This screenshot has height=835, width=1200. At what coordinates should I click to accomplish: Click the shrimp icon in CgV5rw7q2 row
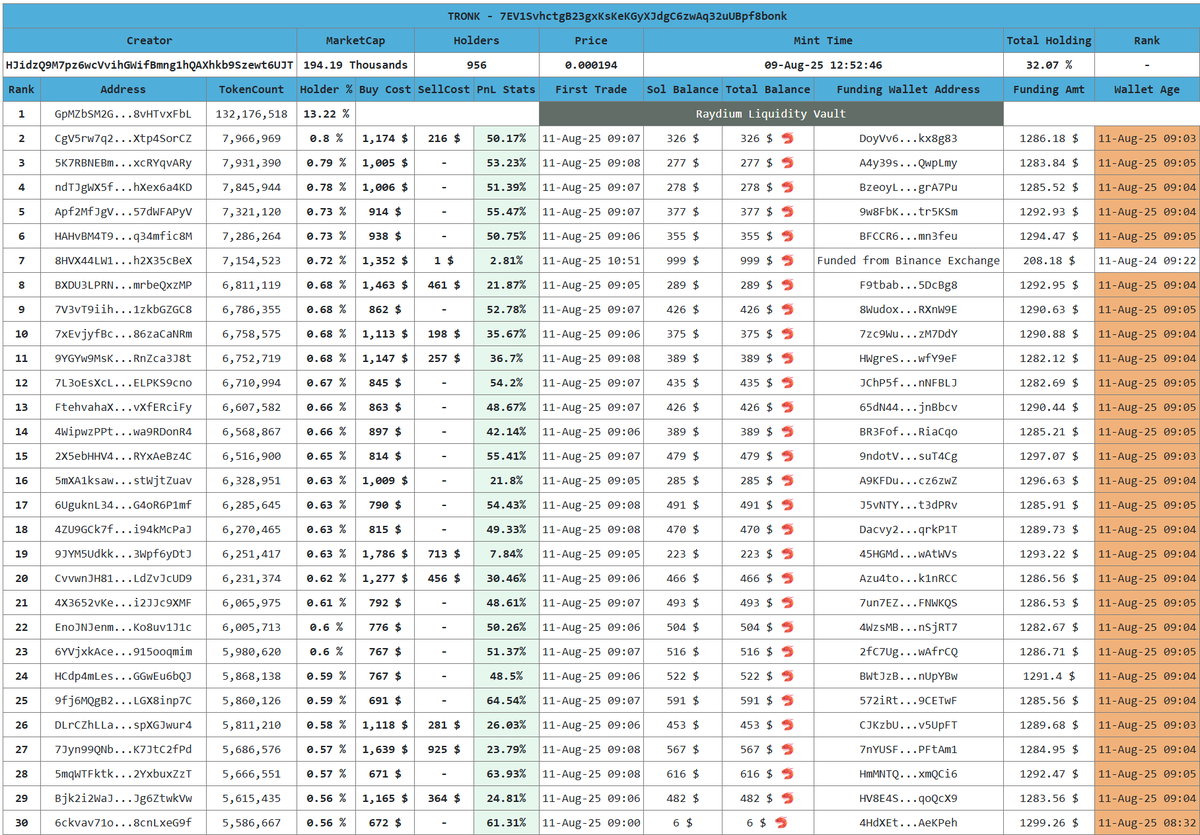coord(787,138)
